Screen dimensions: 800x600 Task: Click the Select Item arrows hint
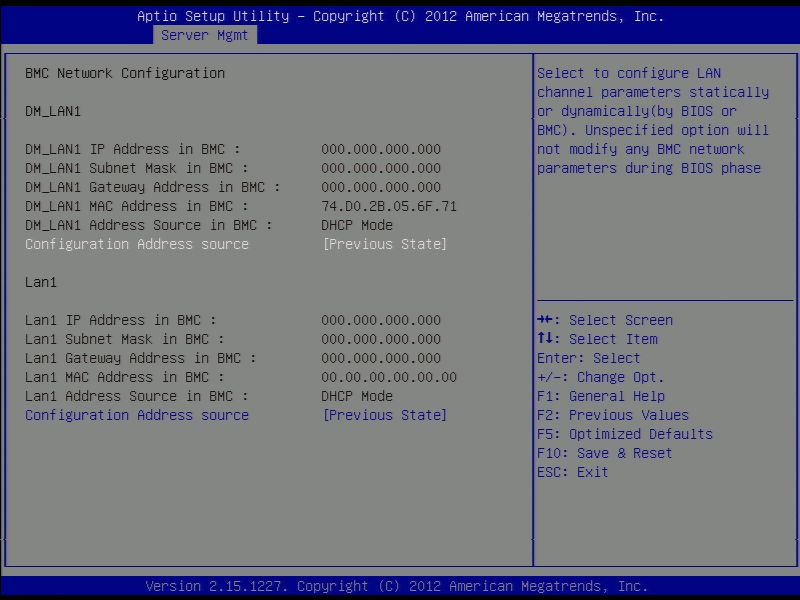pyautogui.click(x=597, y=339)
